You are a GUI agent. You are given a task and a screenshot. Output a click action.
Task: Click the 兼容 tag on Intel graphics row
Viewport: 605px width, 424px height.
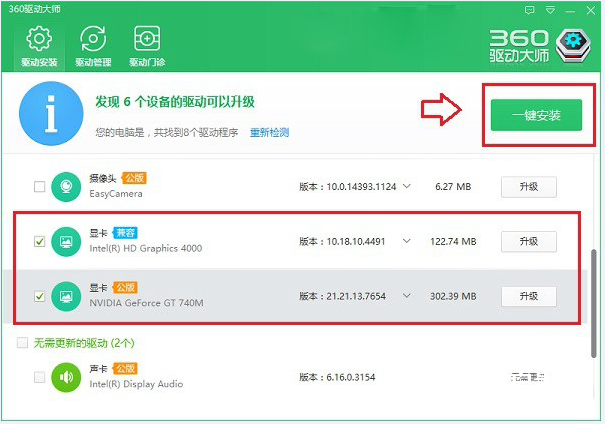pyautogui.click(x=125, y=233)
